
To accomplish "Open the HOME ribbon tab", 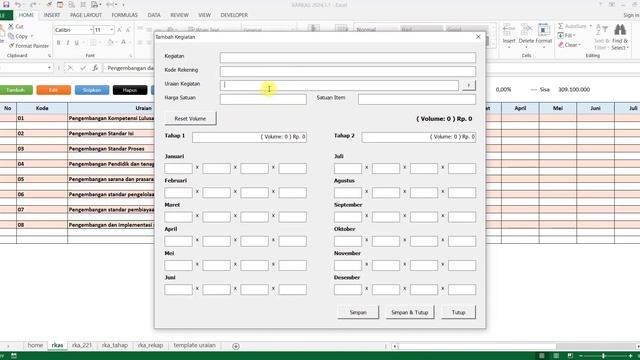I will pos(26,15).
